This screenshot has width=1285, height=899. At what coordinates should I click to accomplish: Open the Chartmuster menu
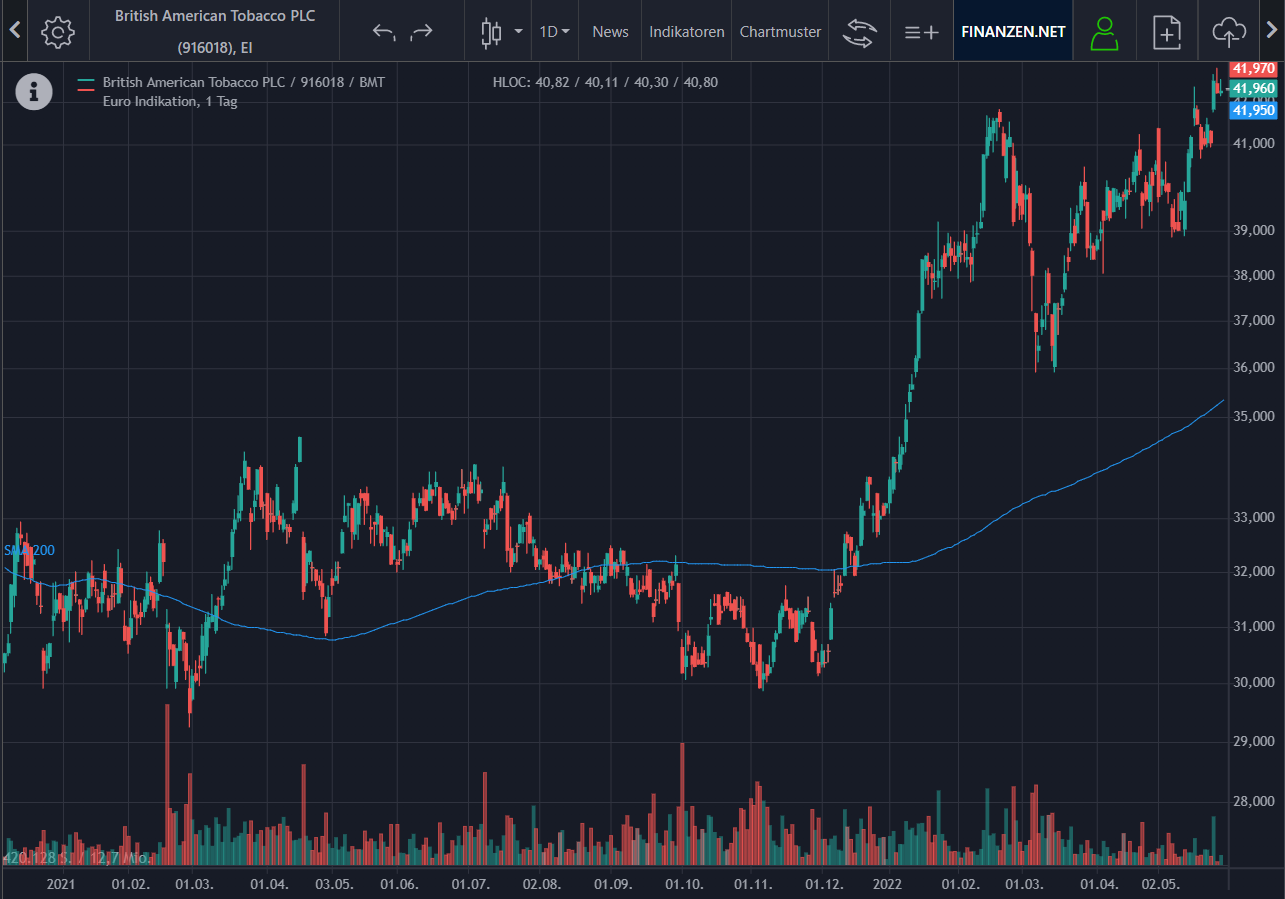click(x=780, y=32)
